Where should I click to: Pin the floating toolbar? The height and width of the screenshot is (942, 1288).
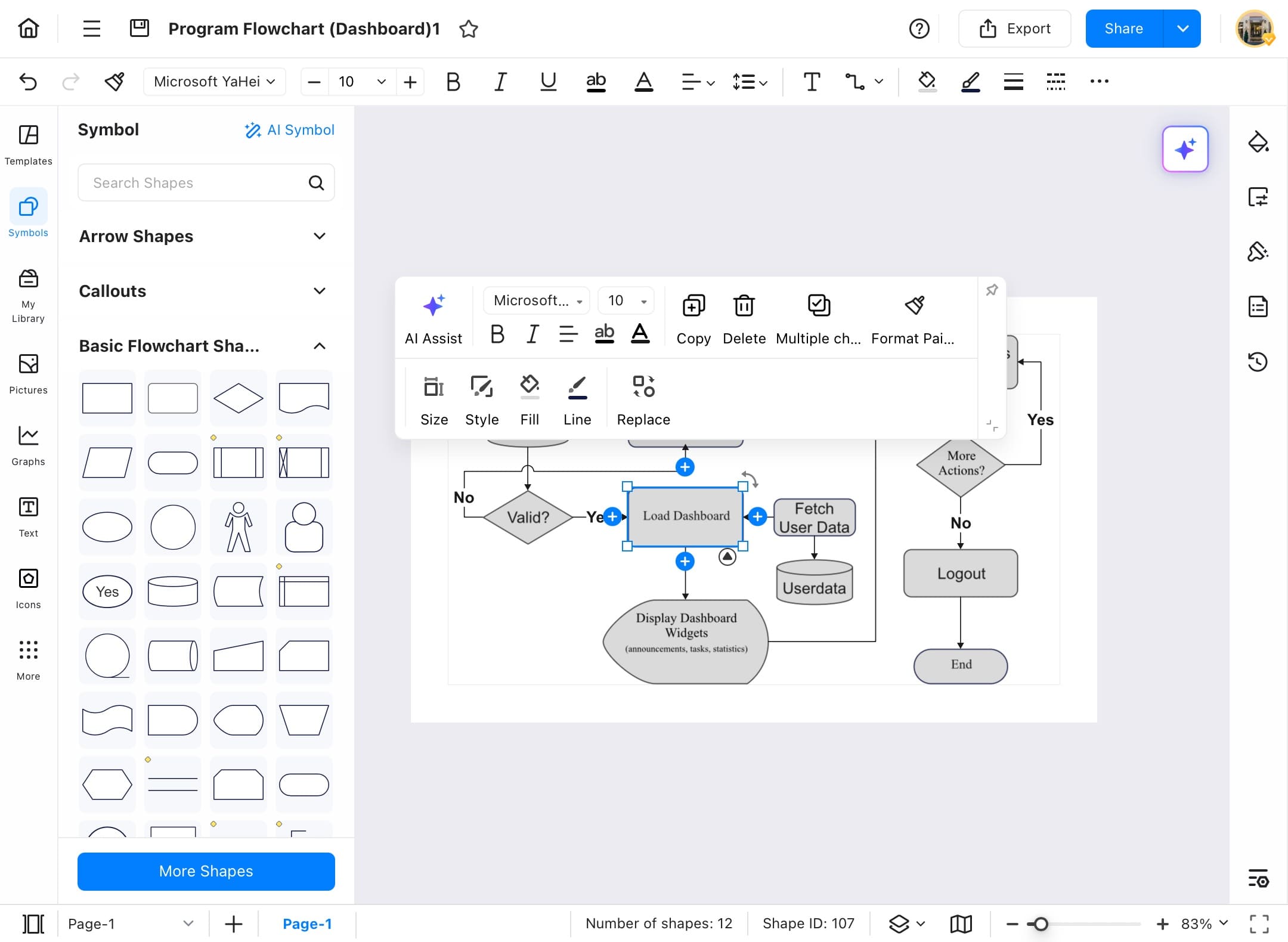(x=992, y=290)
